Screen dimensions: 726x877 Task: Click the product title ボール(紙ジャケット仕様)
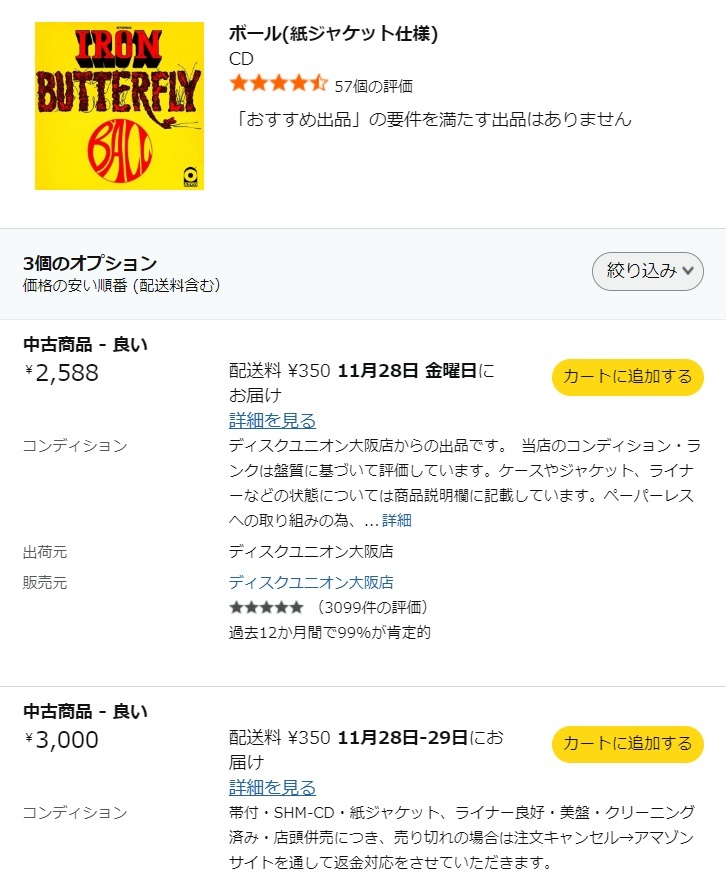click(333, 34)
